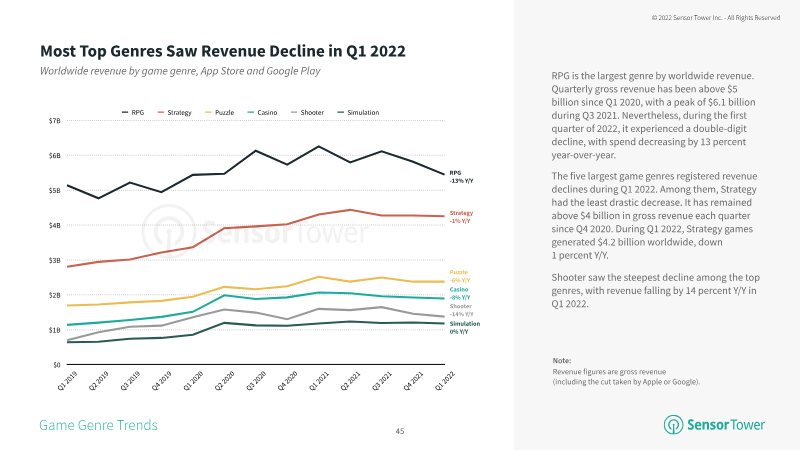800x450 pixels.
Task: Select the RPG legend color marker
Action: tap(124, 113)
